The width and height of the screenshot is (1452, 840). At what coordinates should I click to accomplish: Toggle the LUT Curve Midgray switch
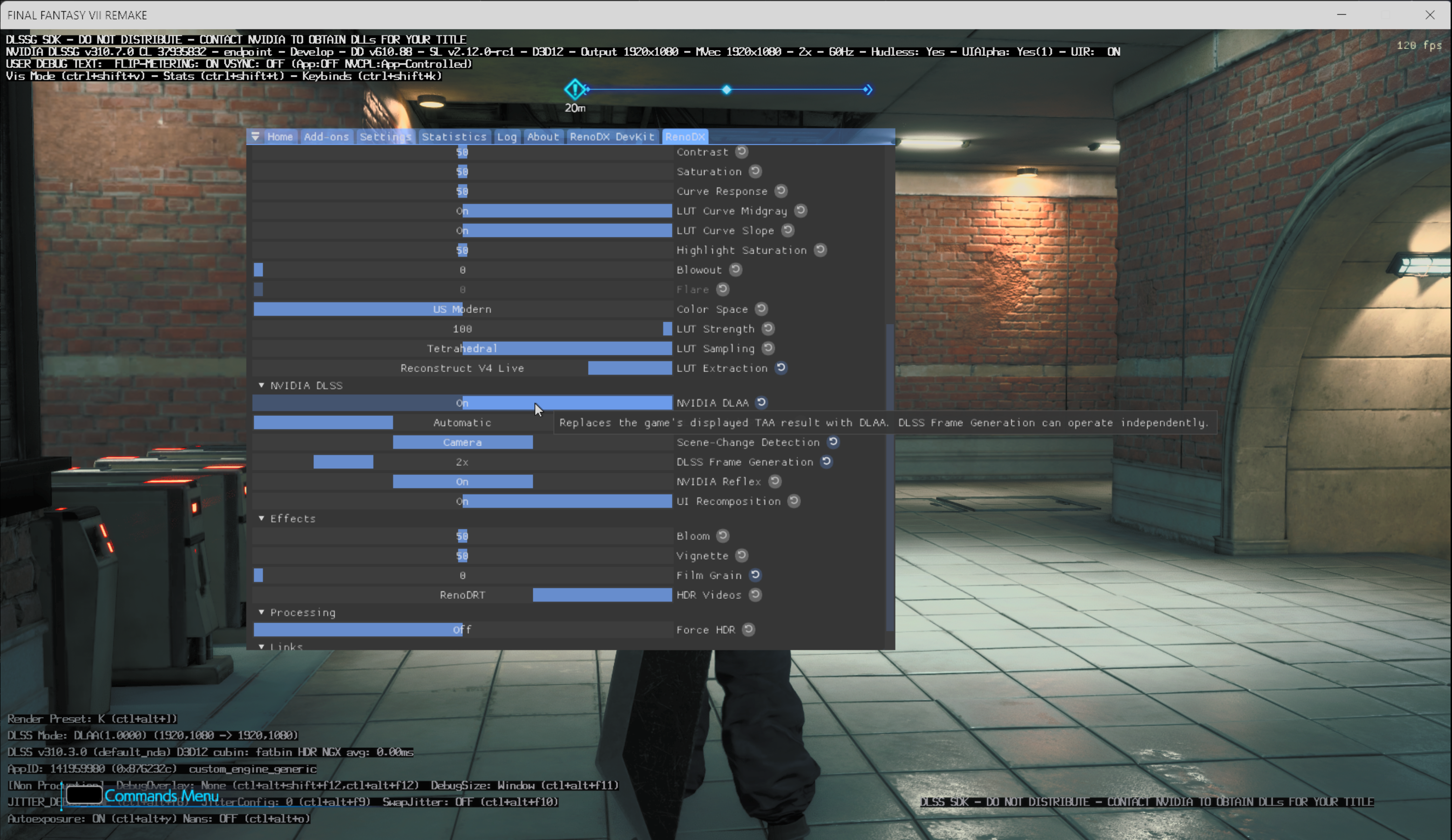(x=463, y=211)
